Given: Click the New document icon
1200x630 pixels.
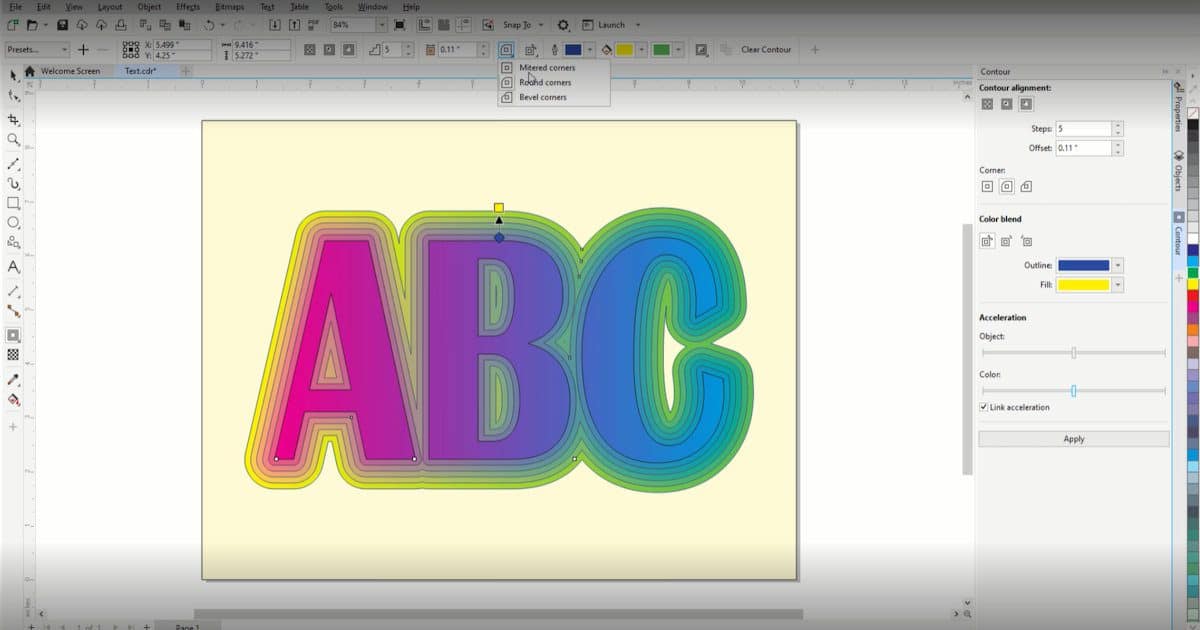Looking at the screenshot, I should click(x=12, y=25).
